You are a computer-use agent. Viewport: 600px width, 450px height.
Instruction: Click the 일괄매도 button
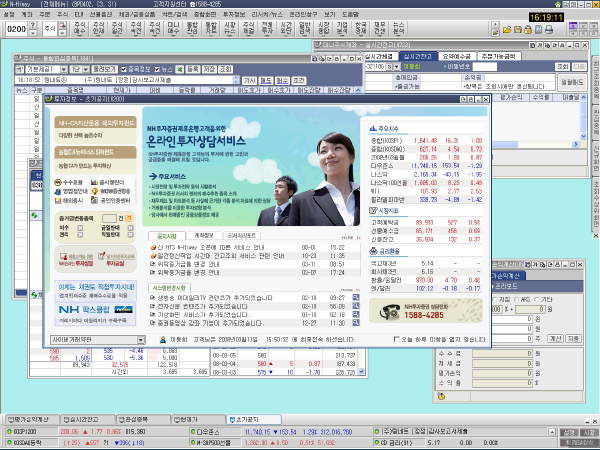click(572, 82)
